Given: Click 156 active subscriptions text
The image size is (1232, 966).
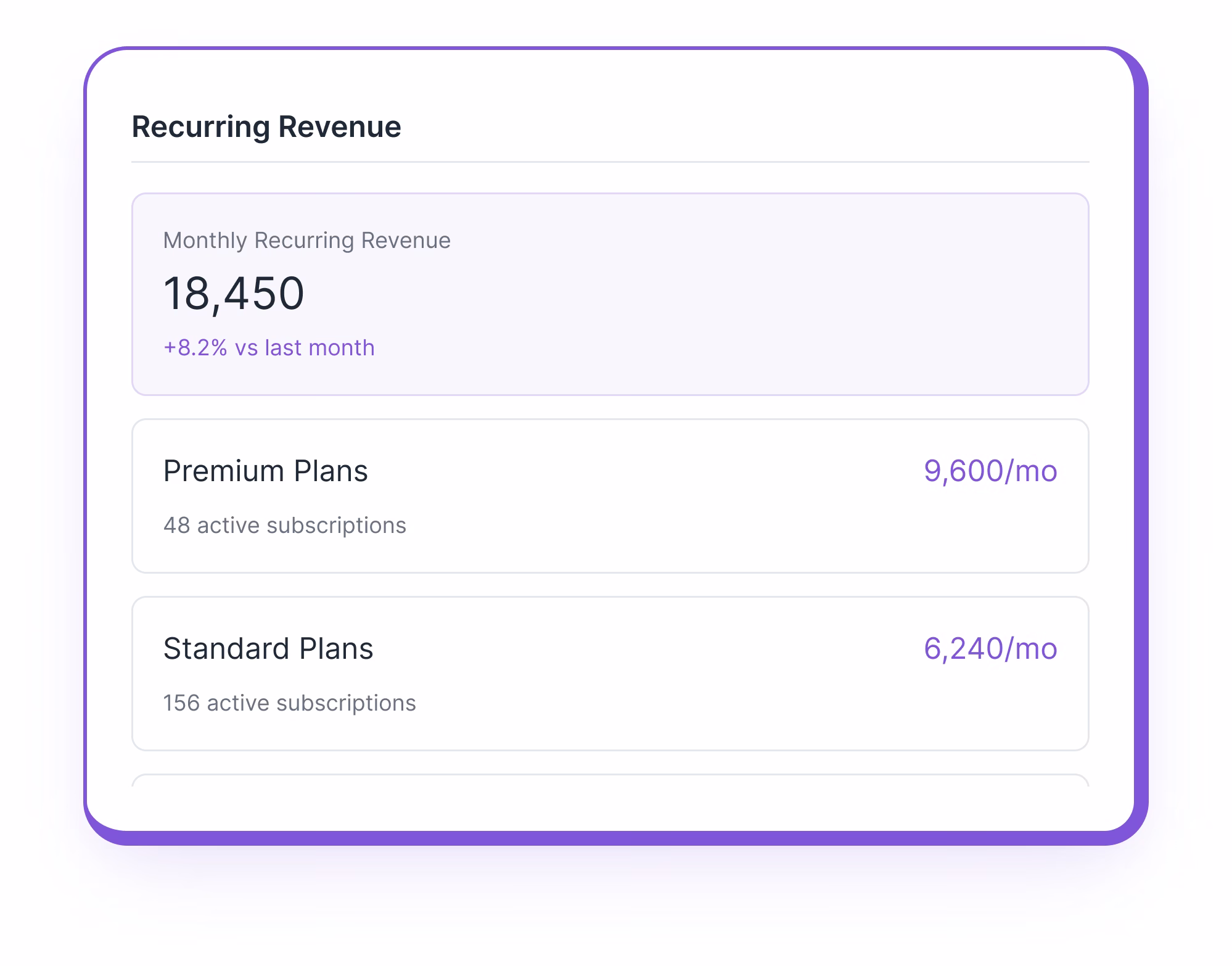Looking at the screenshot, I should (x=289, y=702).
